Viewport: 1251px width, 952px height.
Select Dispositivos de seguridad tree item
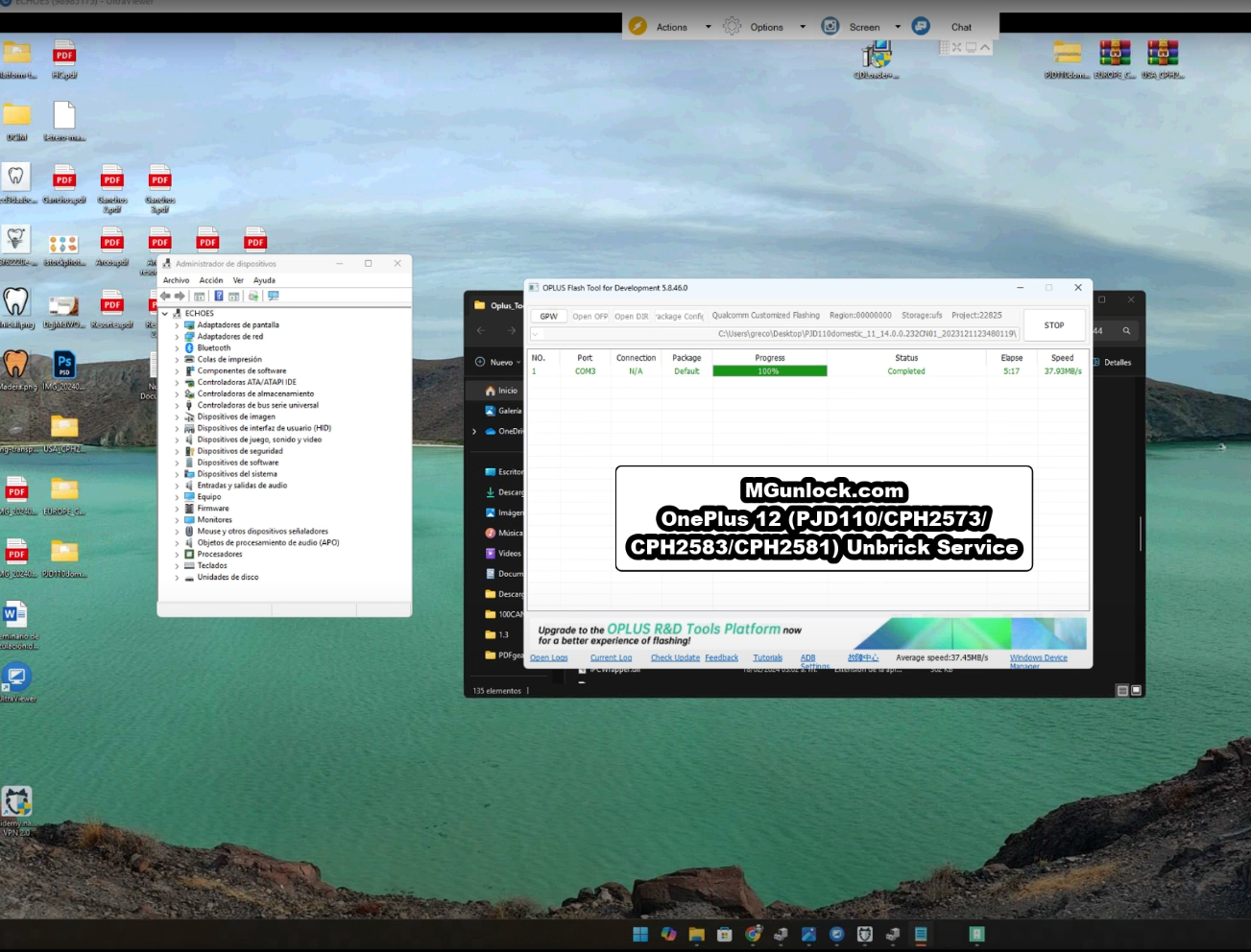[x=240, y=451]
